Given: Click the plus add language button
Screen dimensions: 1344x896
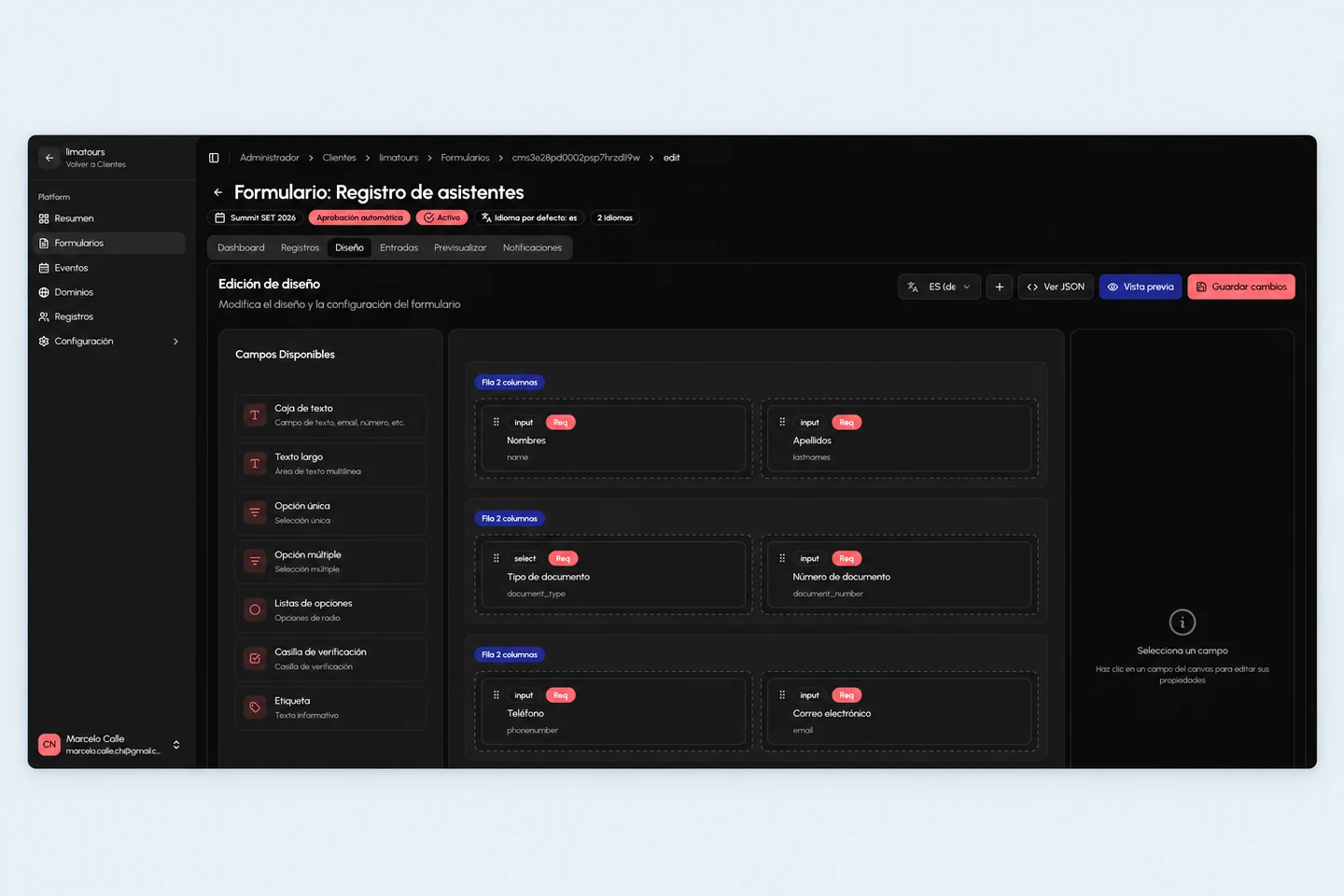Looking at the screenshot, I should (x=1000, y=287).
